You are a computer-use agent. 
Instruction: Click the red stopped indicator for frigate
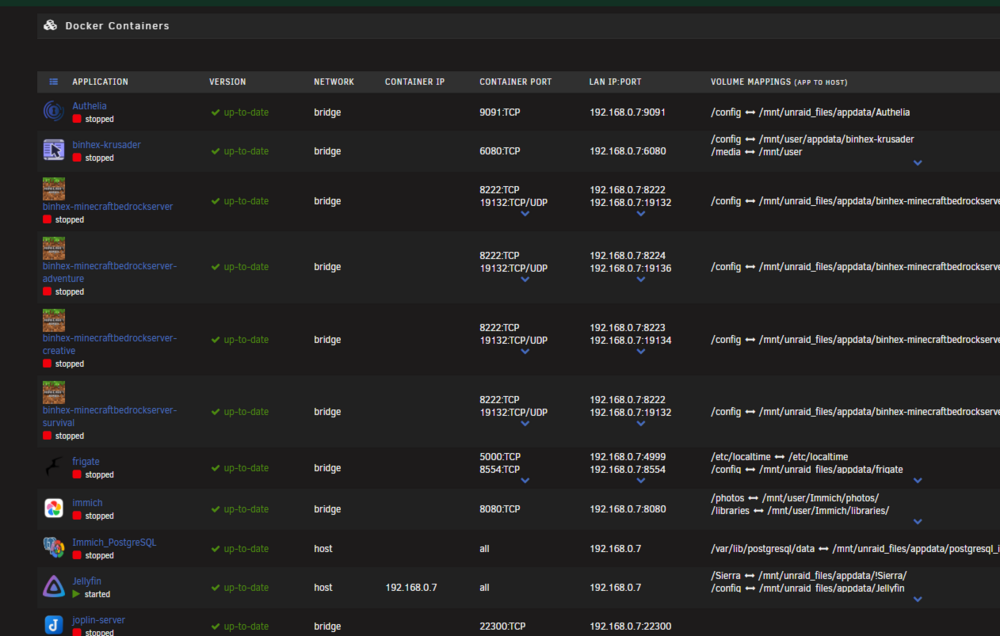(x=77, y=475)
